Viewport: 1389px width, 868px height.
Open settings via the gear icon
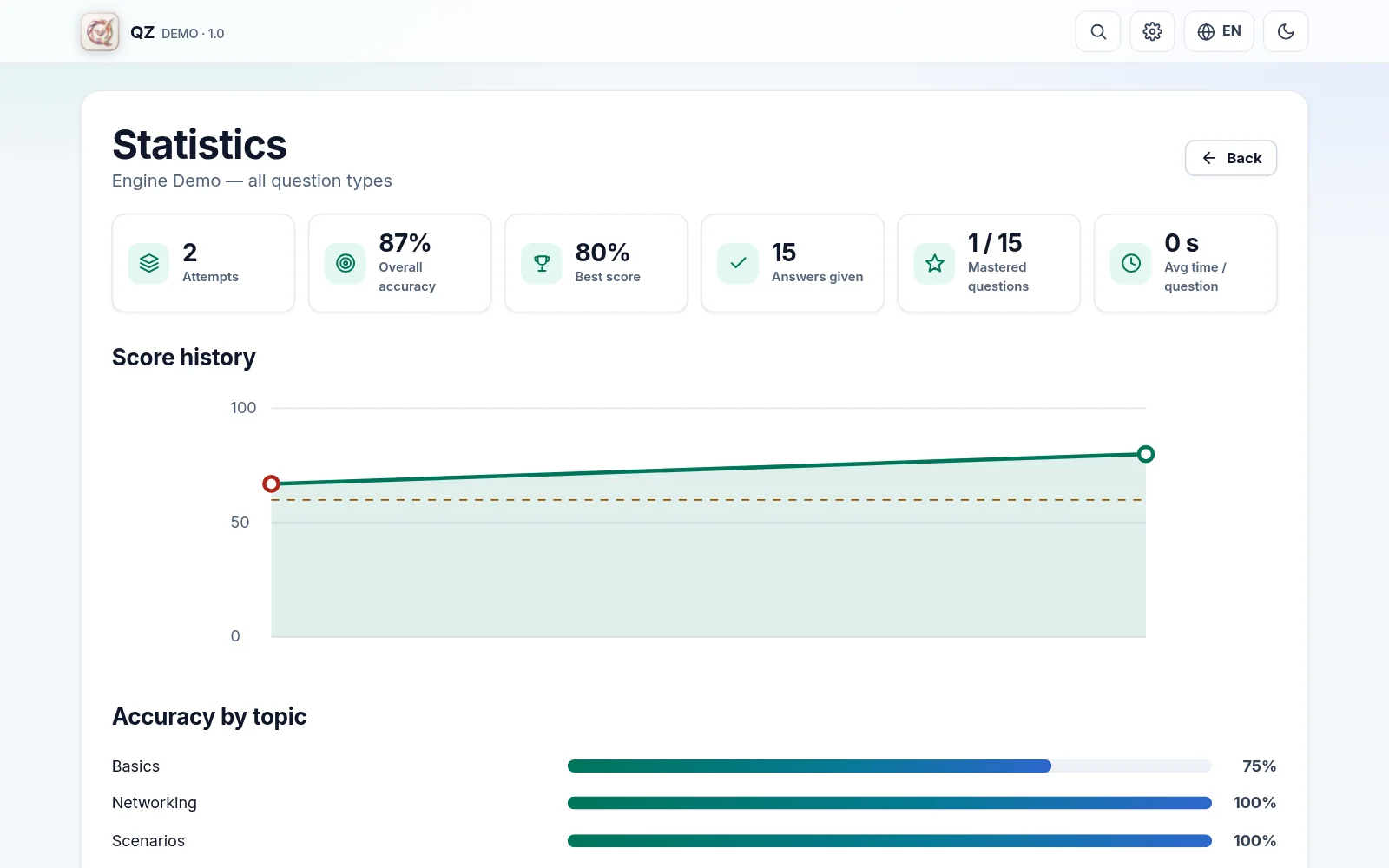(1152, 32)
